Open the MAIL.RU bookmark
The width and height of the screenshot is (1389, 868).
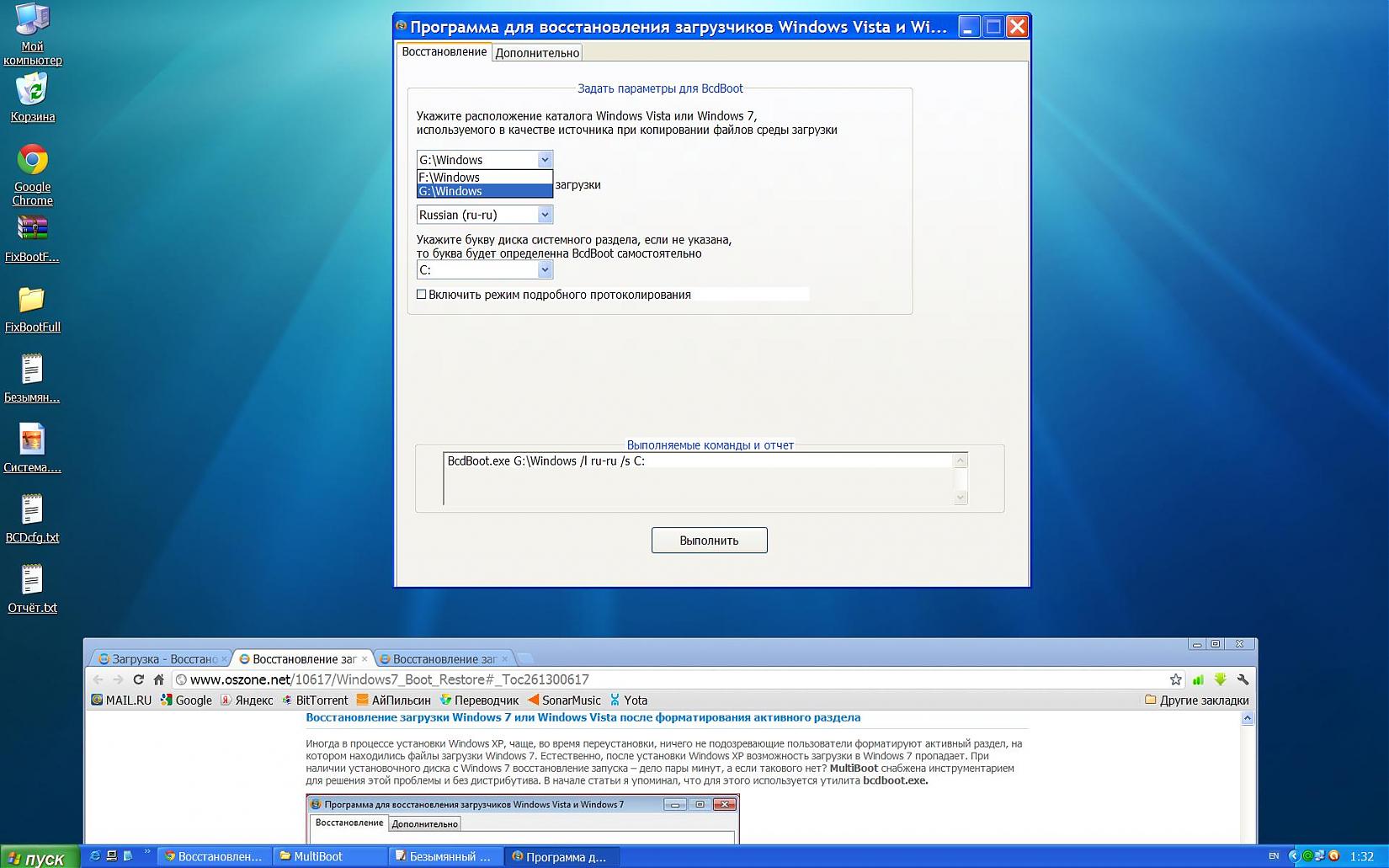[121, 700]
